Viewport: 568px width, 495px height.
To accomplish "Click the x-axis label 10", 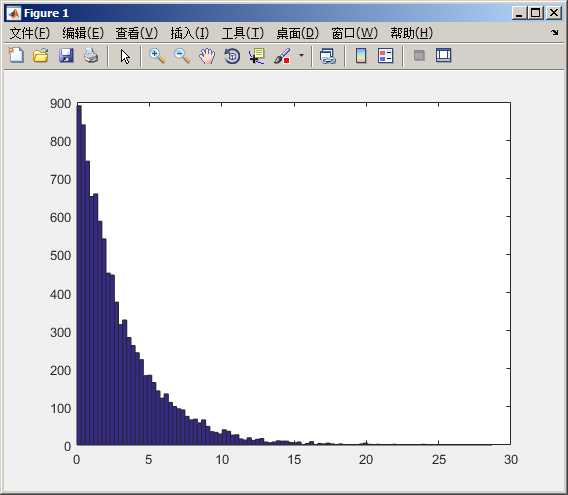I will click(x=222, y=459).
